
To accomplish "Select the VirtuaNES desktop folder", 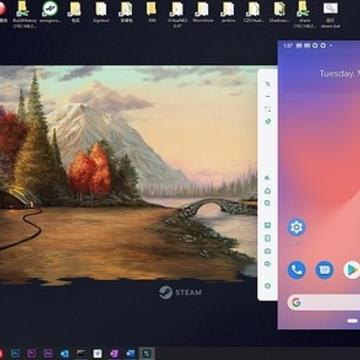I will (x=178, y=14).
